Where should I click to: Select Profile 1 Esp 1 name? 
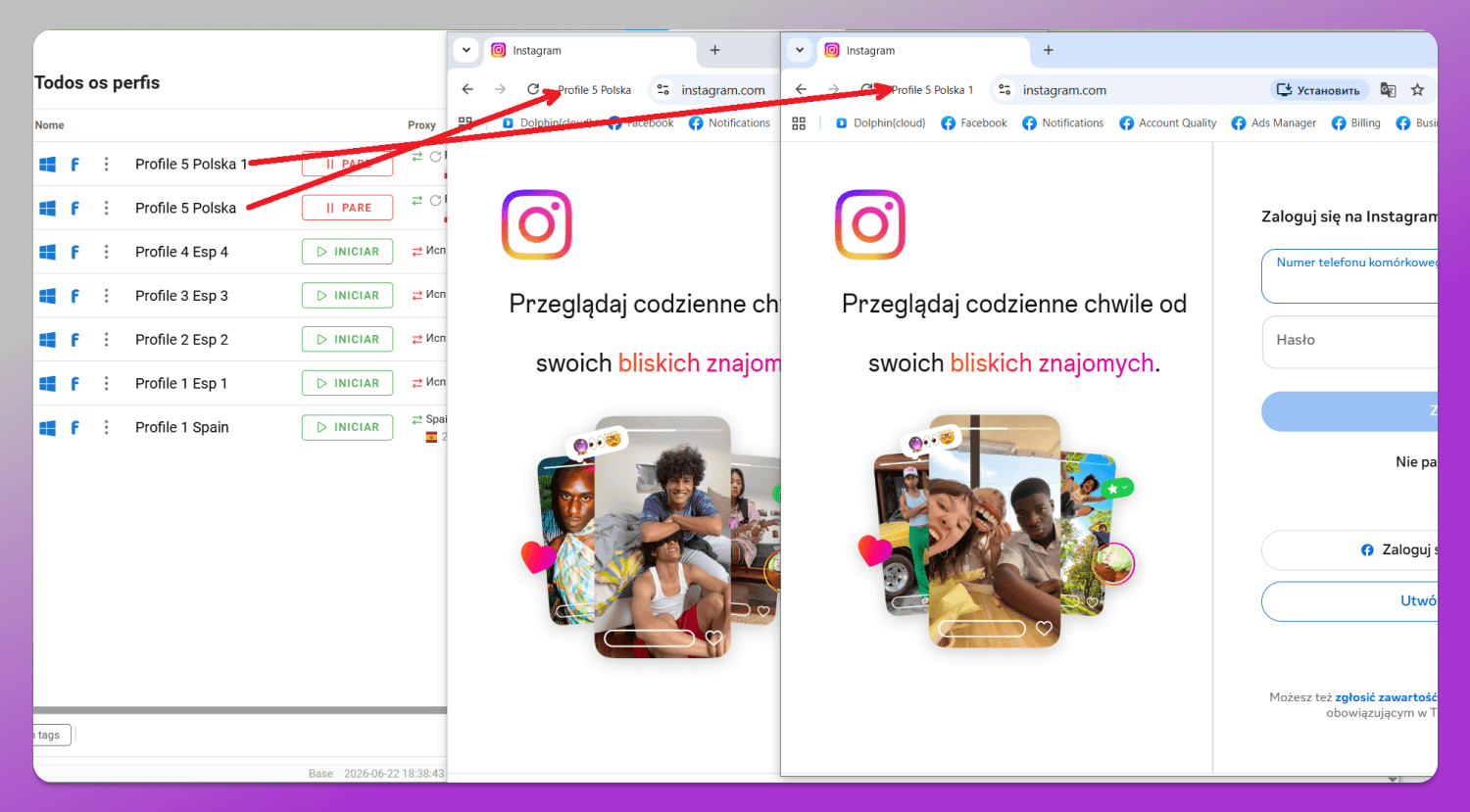pyautogui.click(x=181, y=384)
